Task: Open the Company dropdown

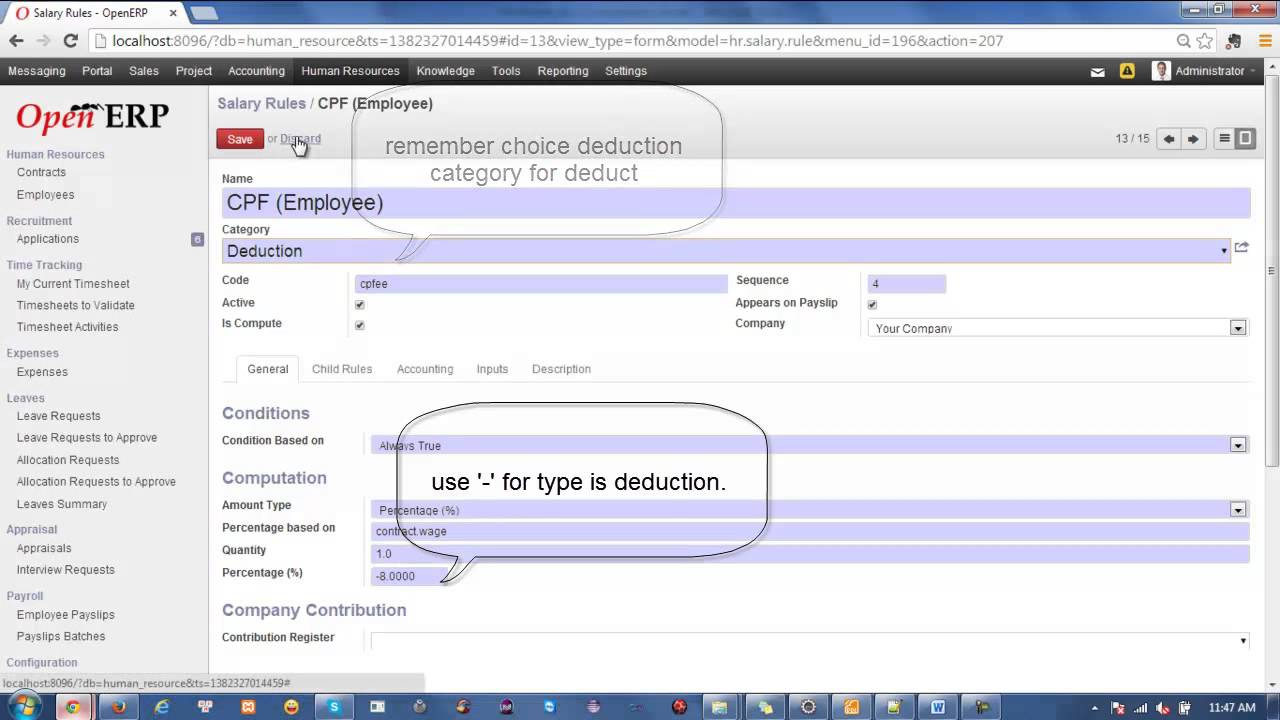Action: 1238,328
